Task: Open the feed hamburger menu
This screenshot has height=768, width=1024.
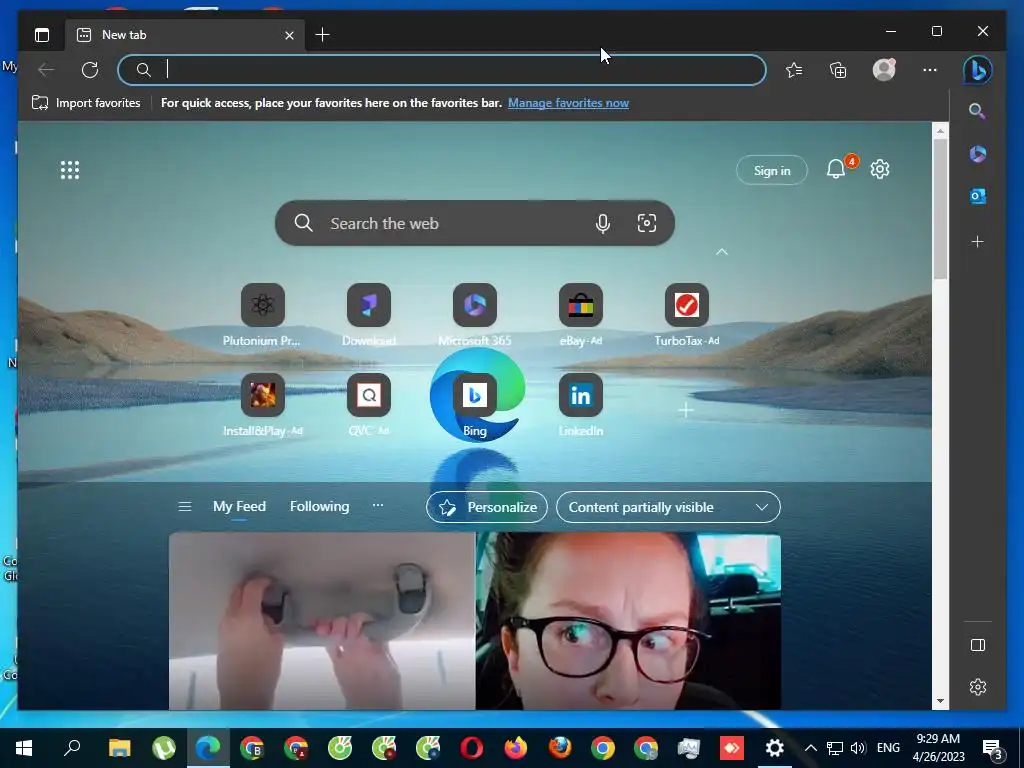Action: point(185,507)
